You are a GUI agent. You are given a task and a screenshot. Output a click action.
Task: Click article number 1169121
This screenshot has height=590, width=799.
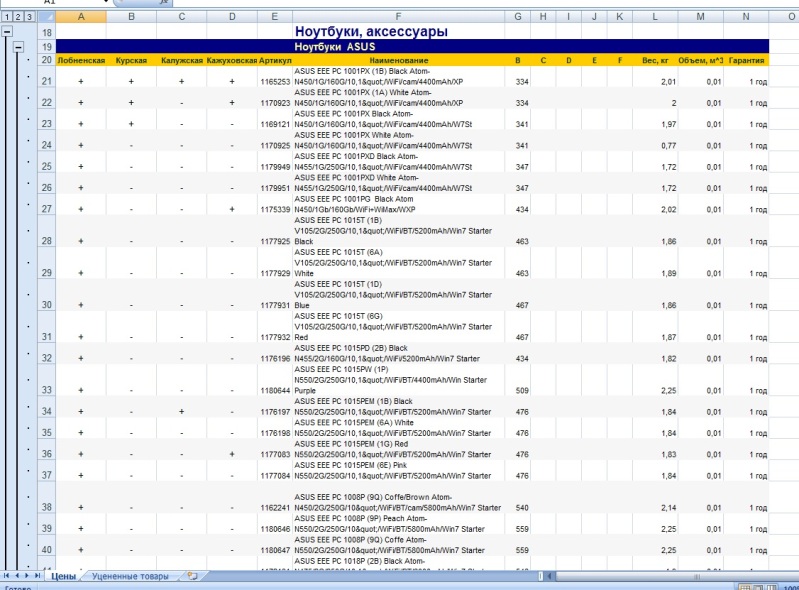[x=275, y=124]
